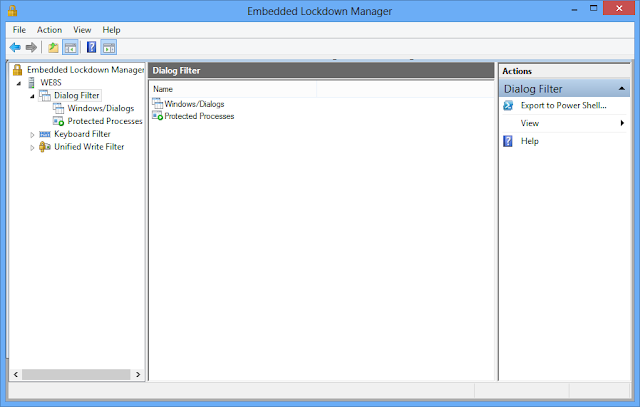Click the Dialog Filter header in Actions pane
Screen dimensions: 640x407
tap(564, 89)
